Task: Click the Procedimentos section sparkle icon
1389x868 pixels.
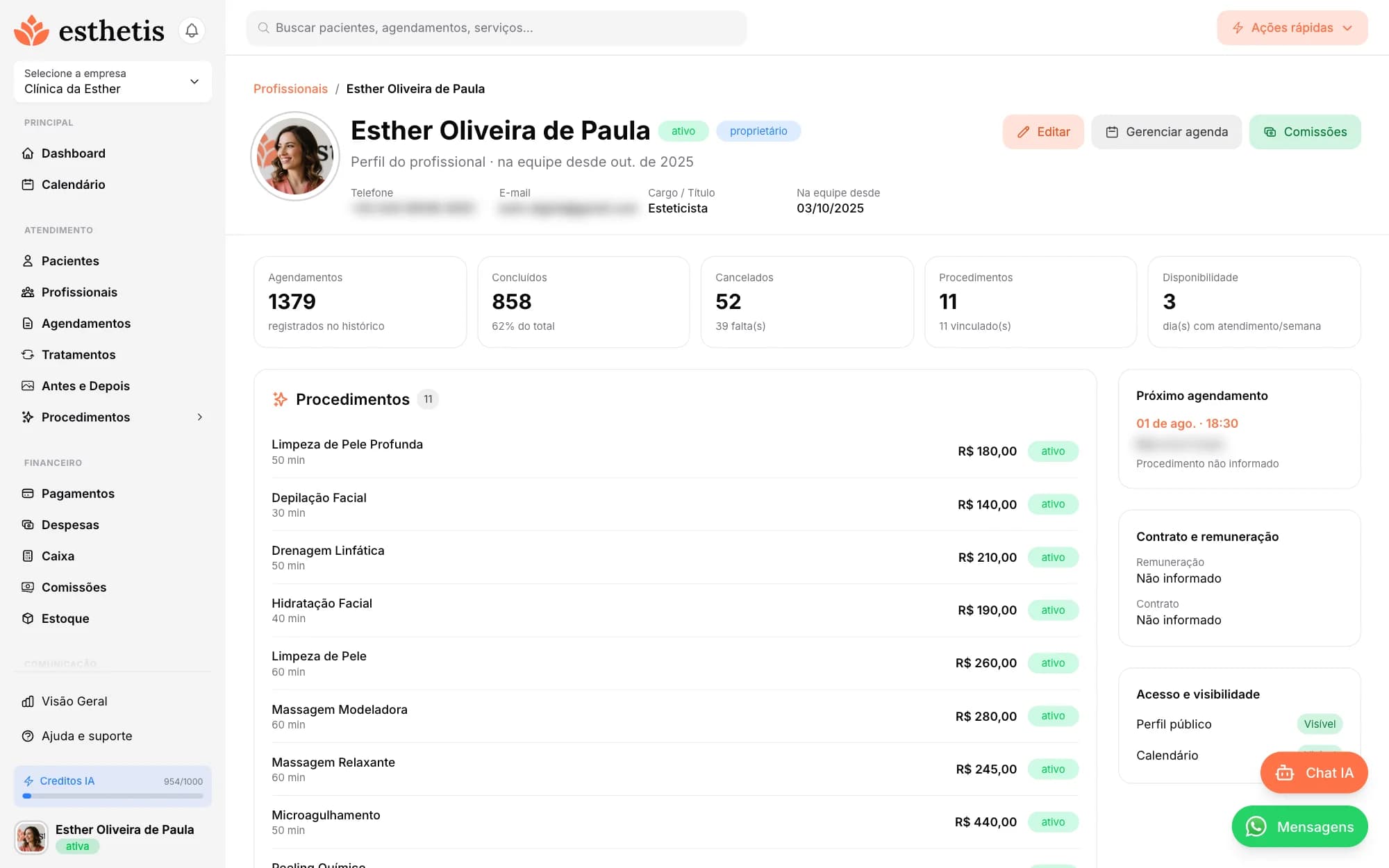Action: (x=280, y=399)
